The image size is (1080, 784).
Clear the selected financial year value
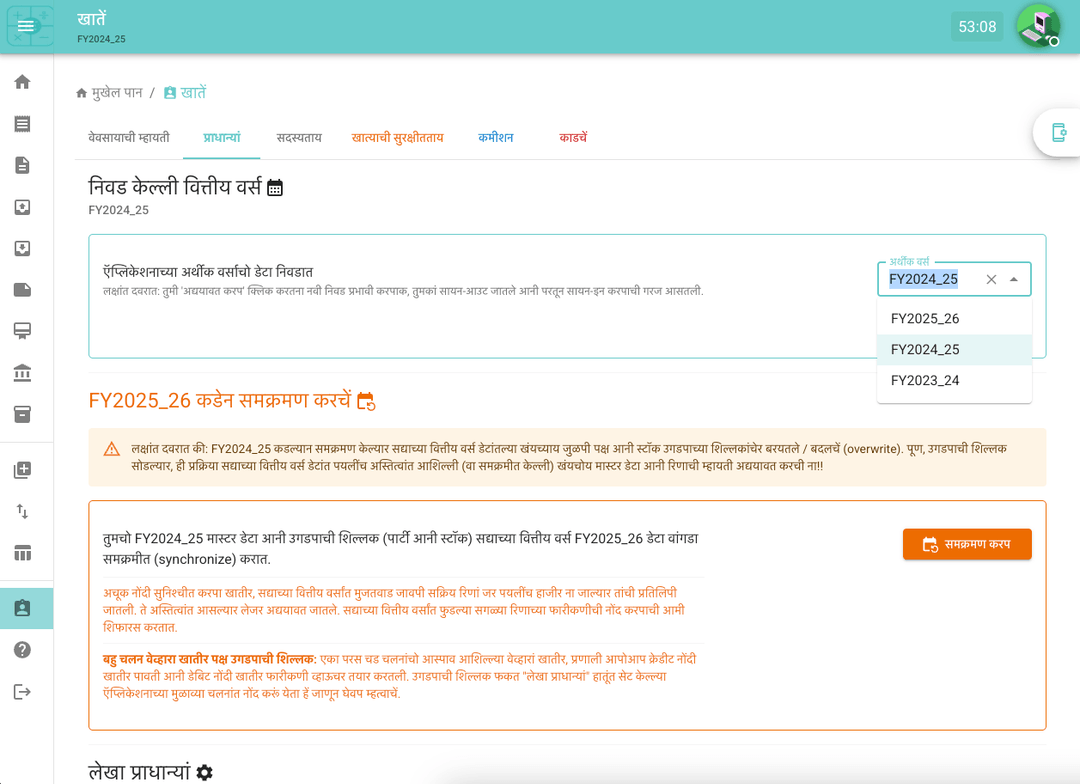pos(991,280)
